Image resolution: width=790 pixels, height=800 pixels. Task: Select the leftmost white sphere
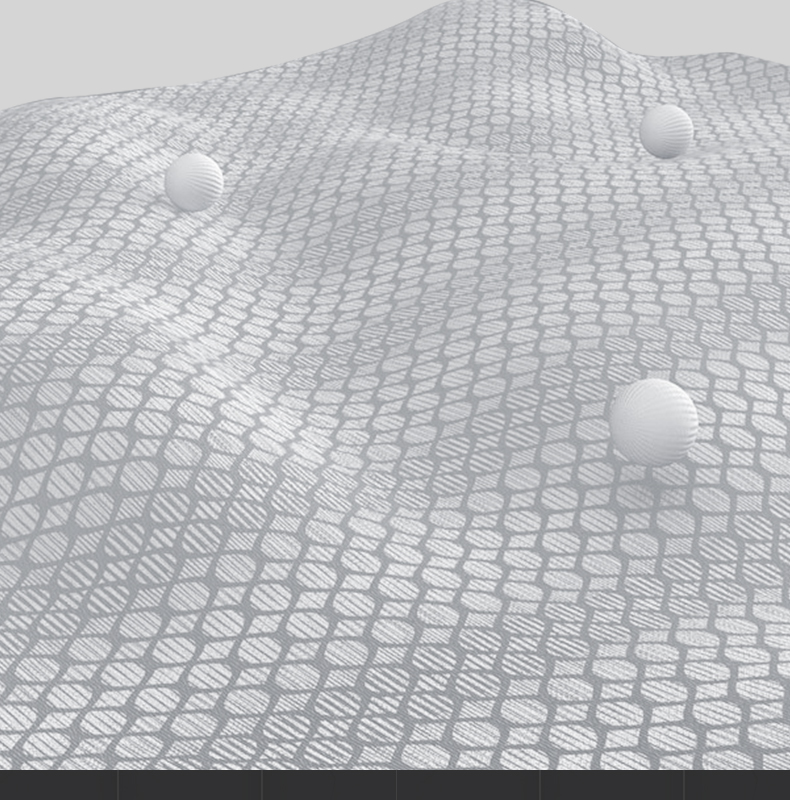tap(194, 181)
